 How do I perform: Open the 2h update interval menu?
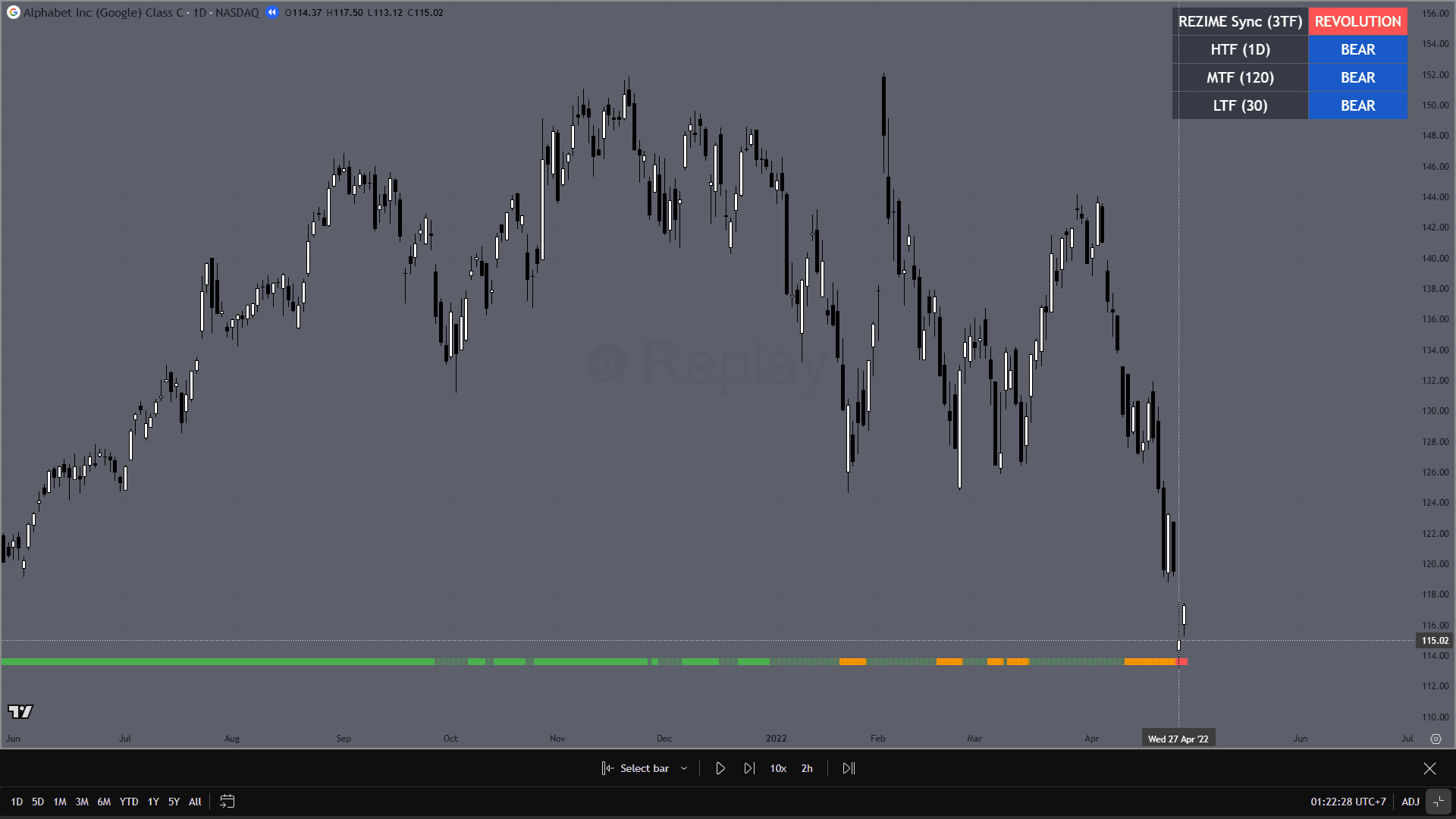[x=807, y=768]
